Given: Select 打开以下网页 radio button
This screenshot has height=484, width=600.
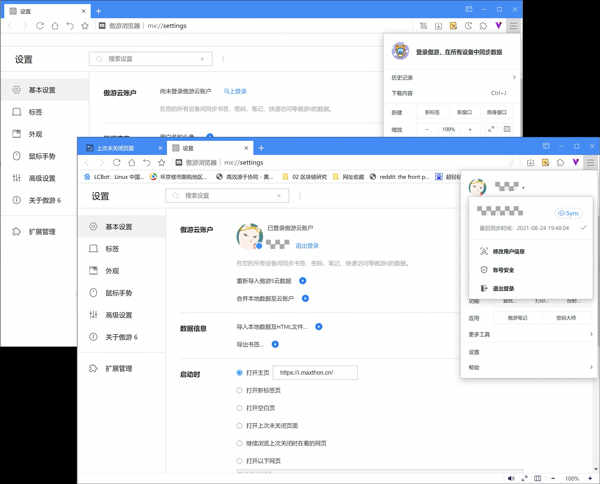Looking at the screenshot, I should 240,461.
